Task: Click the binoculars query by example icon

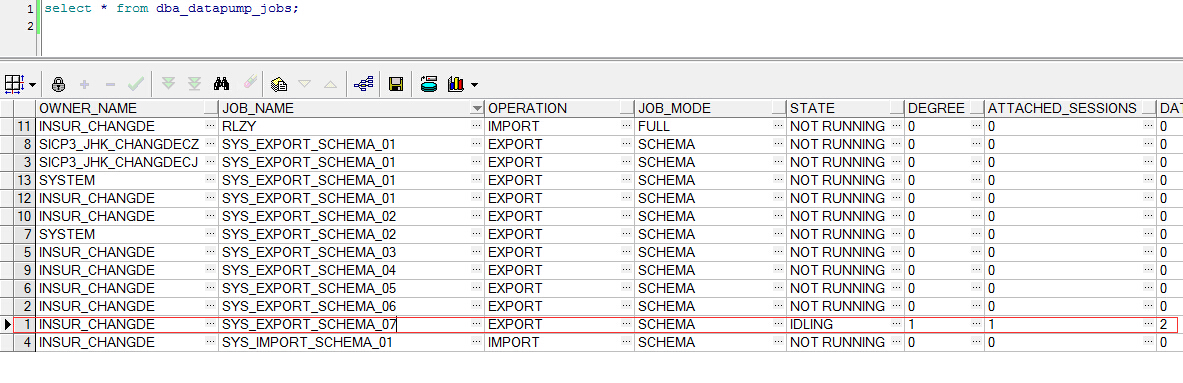Action: [221, 84]
